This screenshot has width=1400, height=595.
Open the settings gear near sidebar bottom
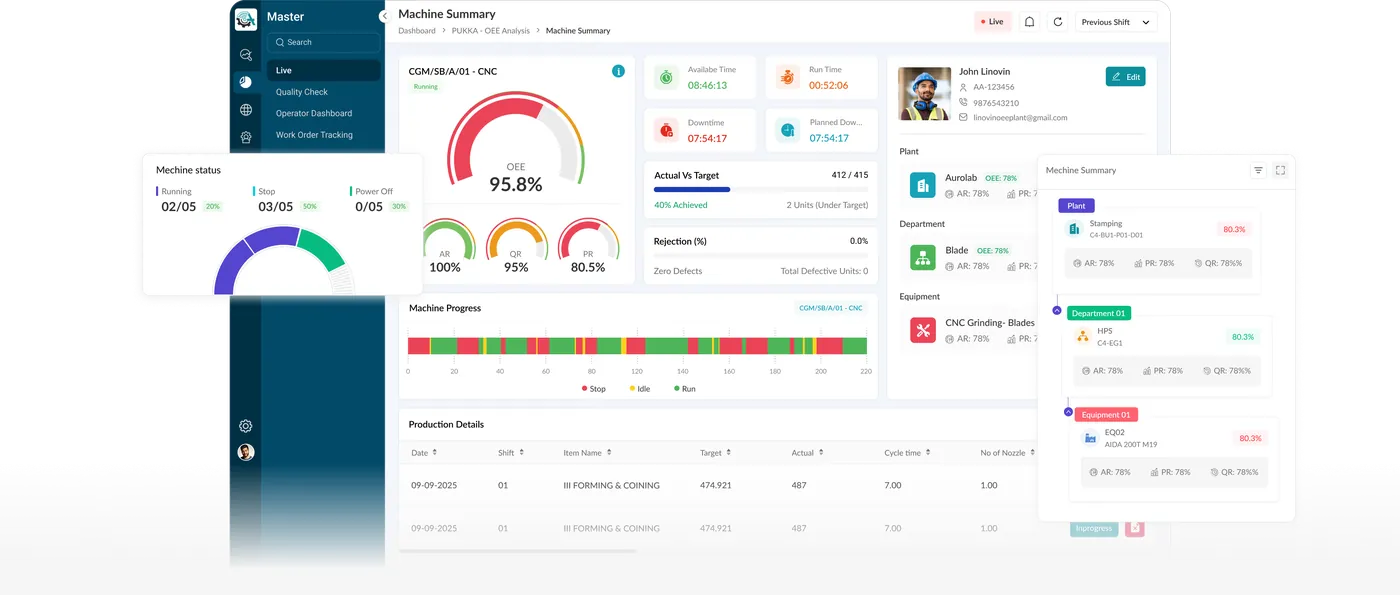245,426
